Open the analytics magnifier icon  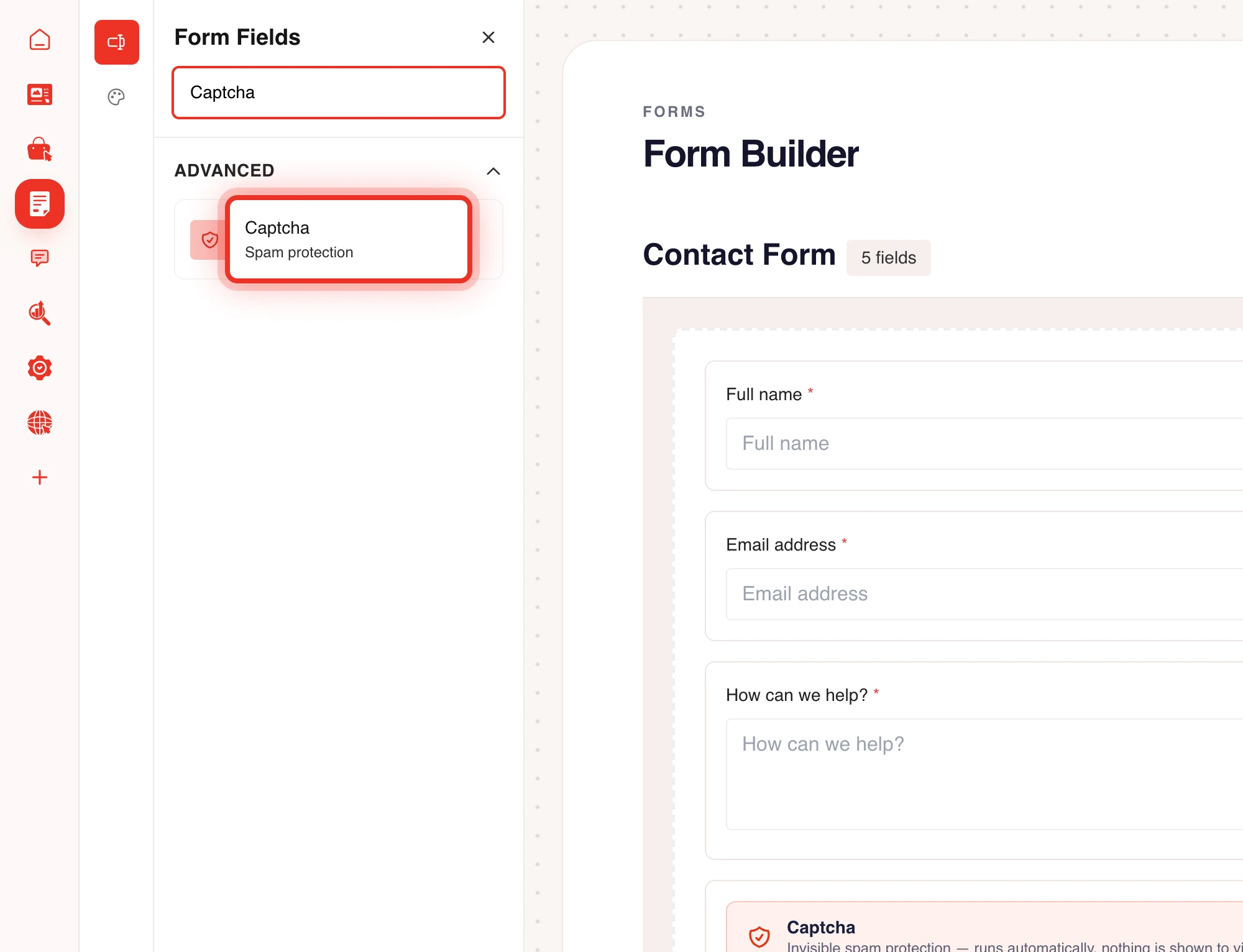(40, 313)
